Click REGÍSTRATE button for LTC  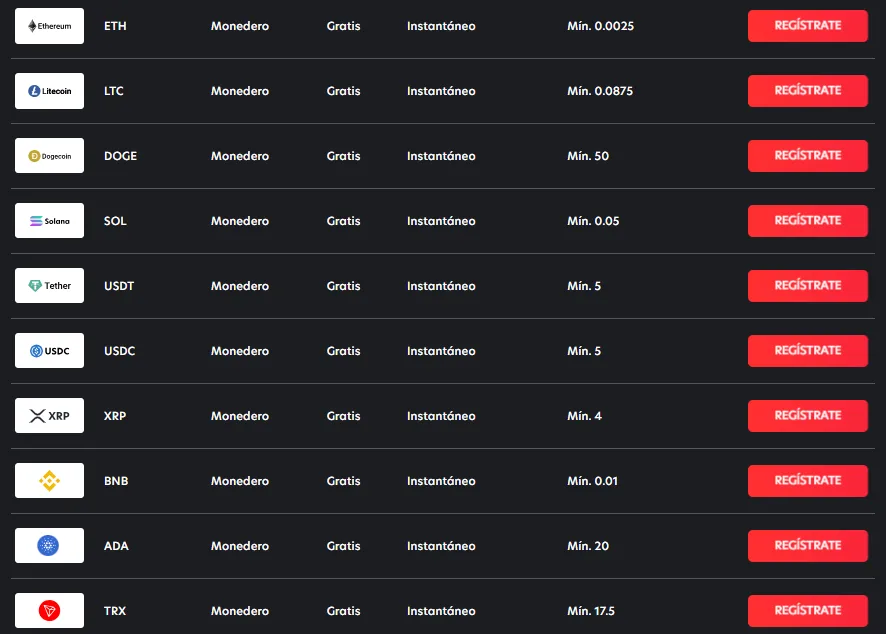pyautogui.click(x=807, y=90)
